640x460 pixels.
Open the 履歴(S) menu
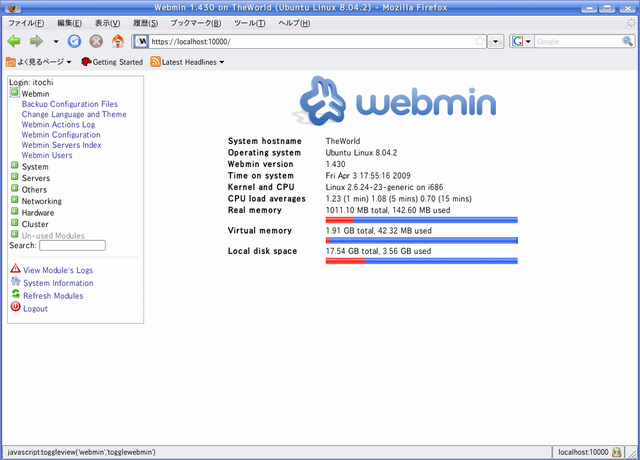coord(145,23)
